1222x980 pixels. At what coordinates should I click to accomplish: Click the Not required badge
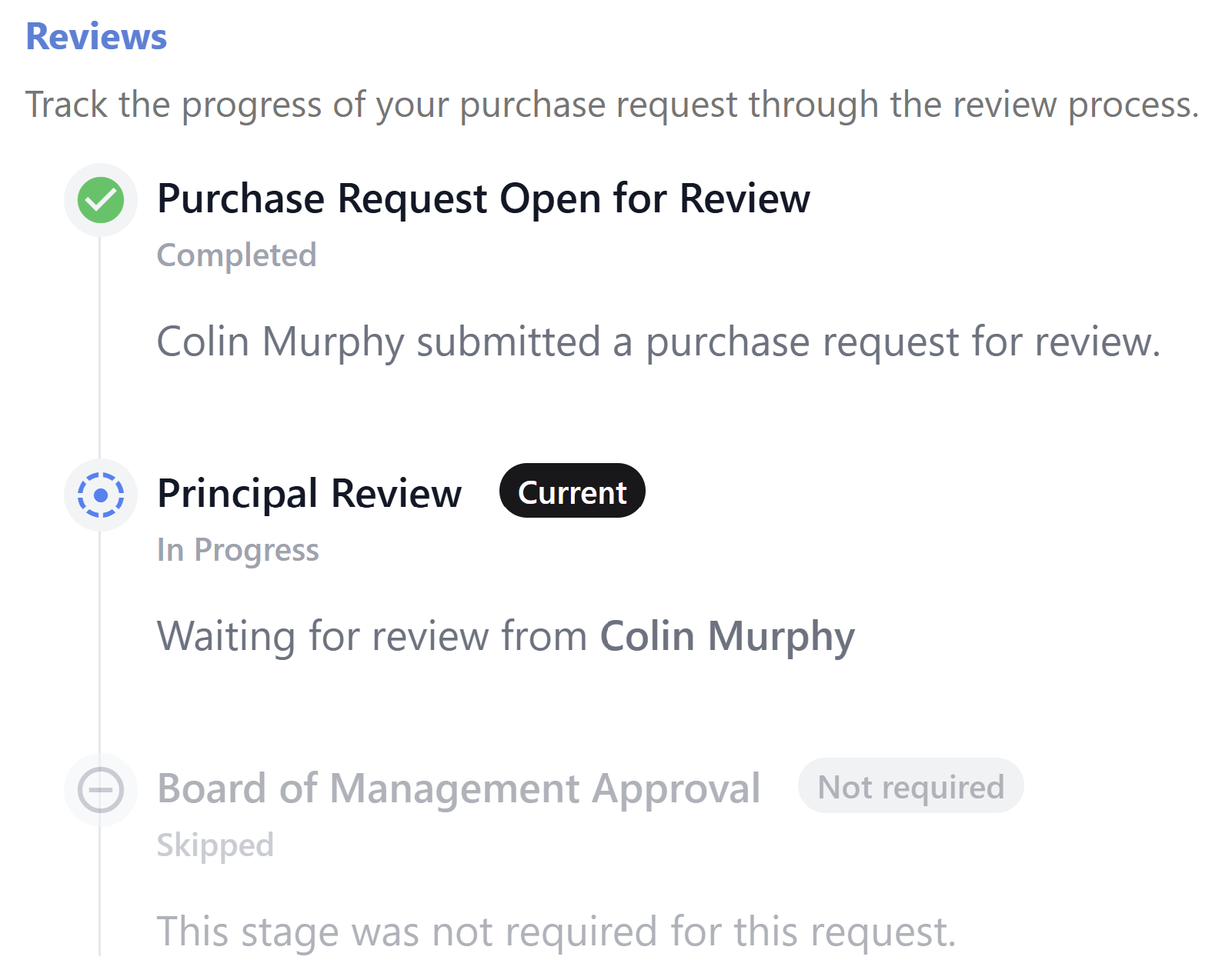tap(910, 785)
